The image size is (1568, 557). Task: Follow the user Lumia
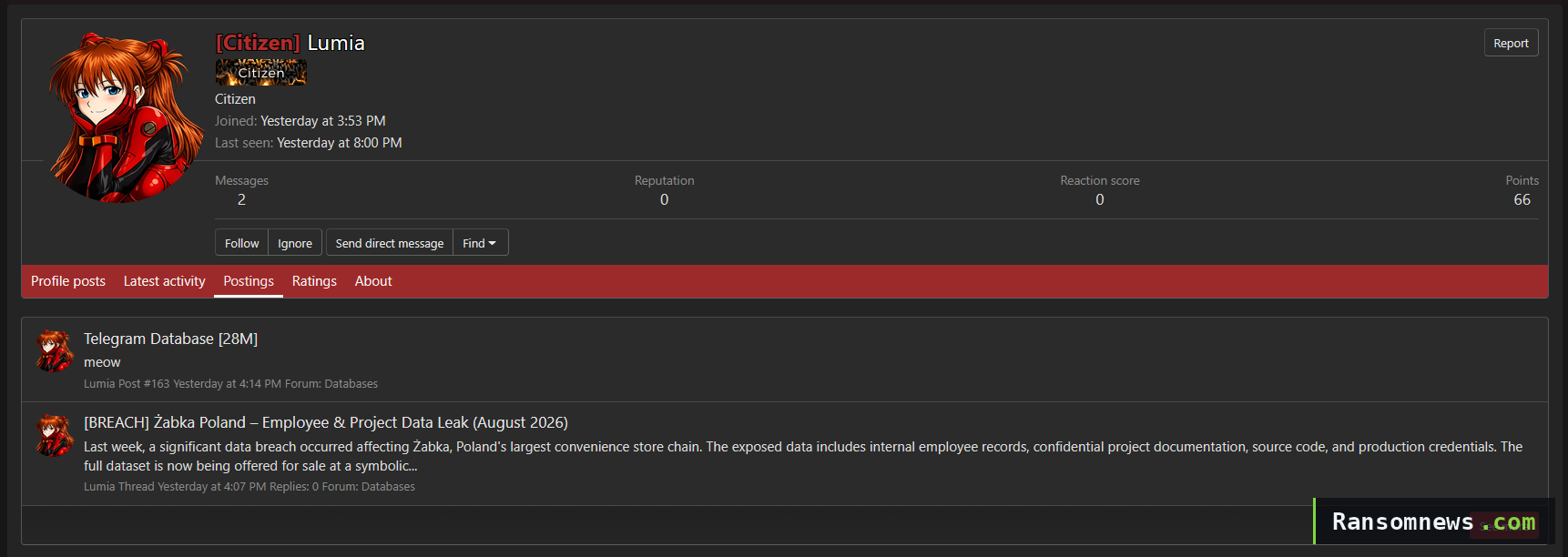(241, 243)
